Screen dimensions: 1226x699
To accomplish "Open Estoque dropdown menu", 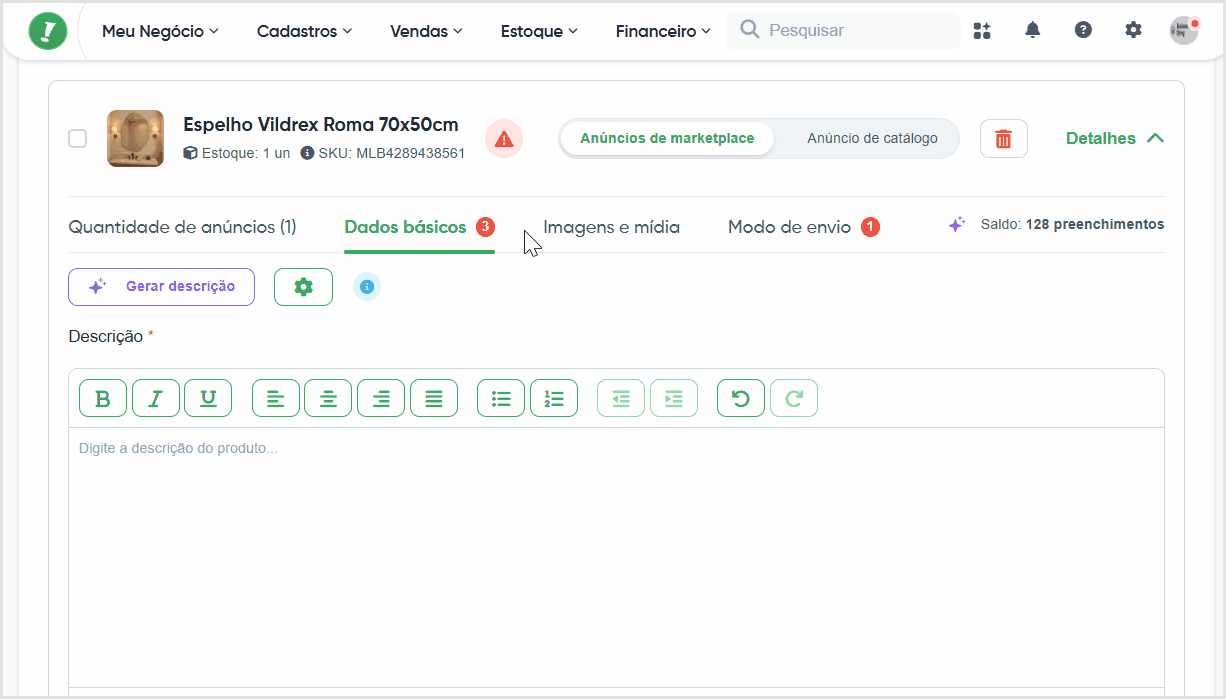I will tap(539, 31).
